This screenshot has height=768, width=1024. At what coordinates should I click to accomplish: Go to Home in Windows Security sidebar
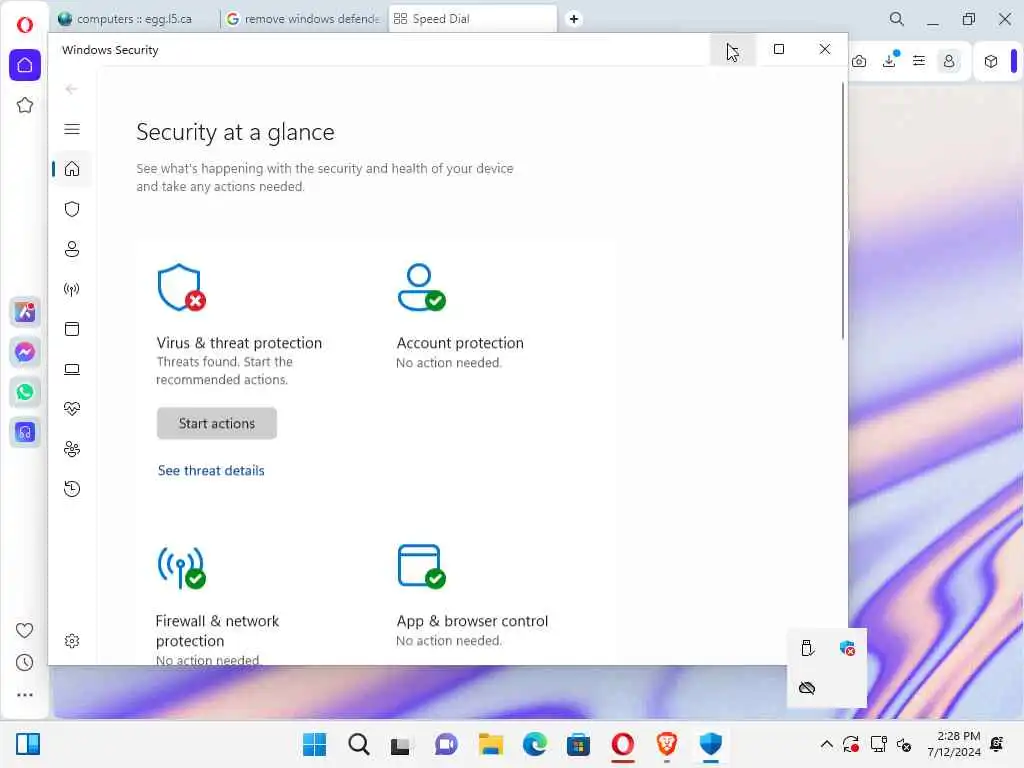click(x=72, y=169)
